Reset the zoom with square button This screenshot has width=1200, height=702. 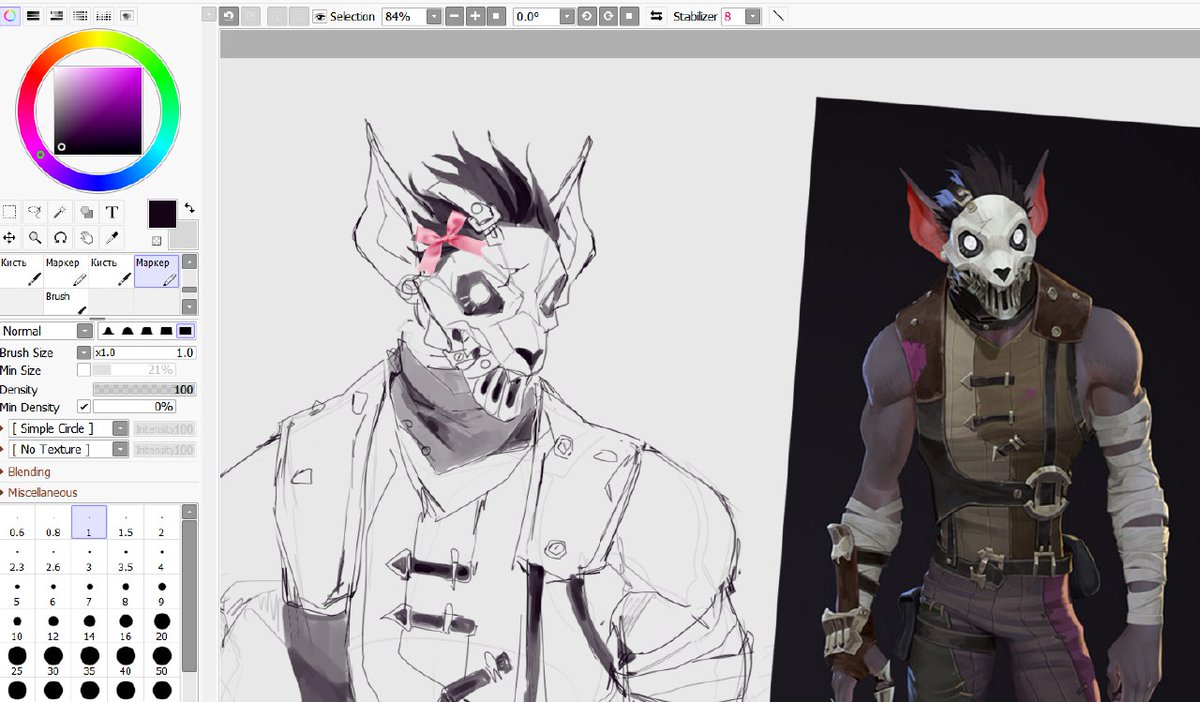point(496,16)
